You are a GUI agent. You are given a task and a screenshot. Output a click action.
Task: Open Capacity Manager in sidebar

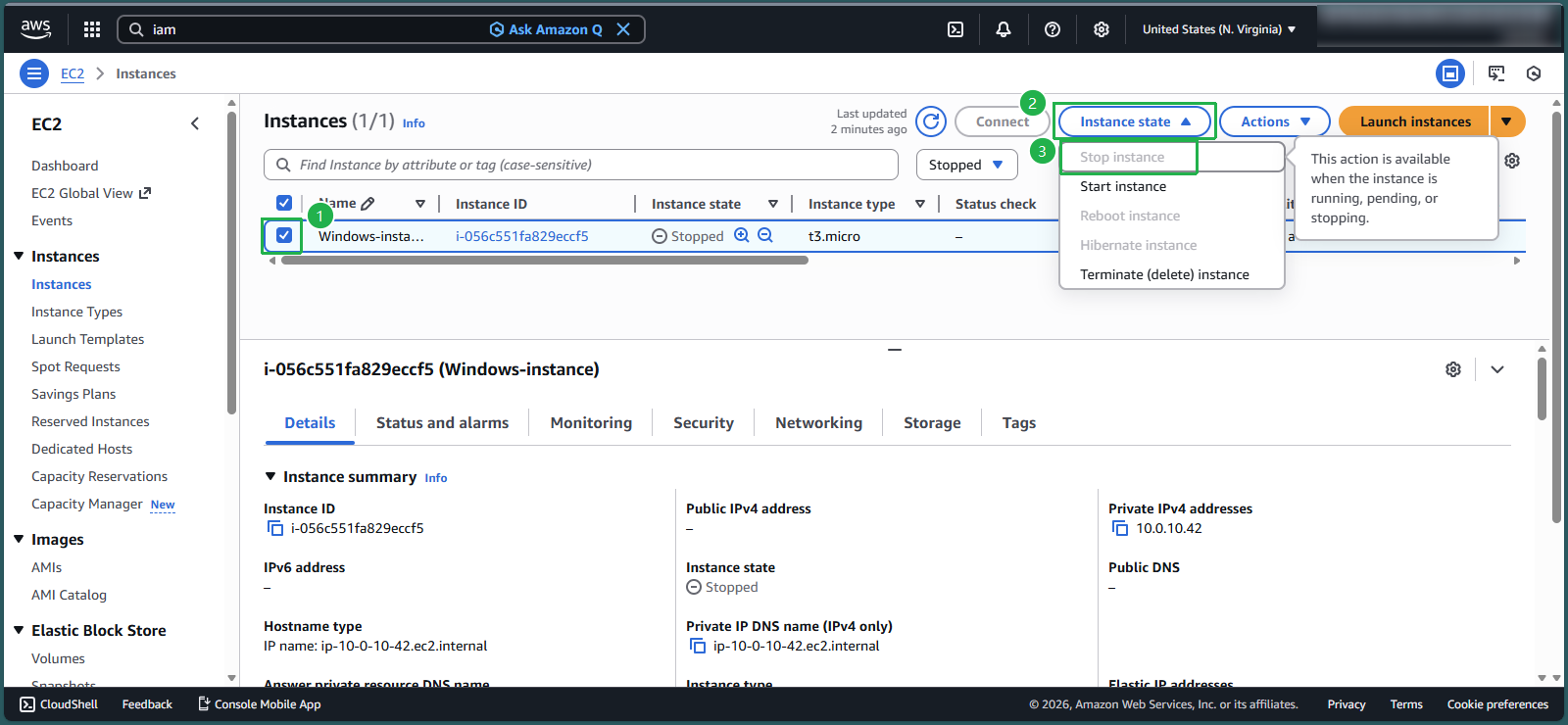pos(87,504)
